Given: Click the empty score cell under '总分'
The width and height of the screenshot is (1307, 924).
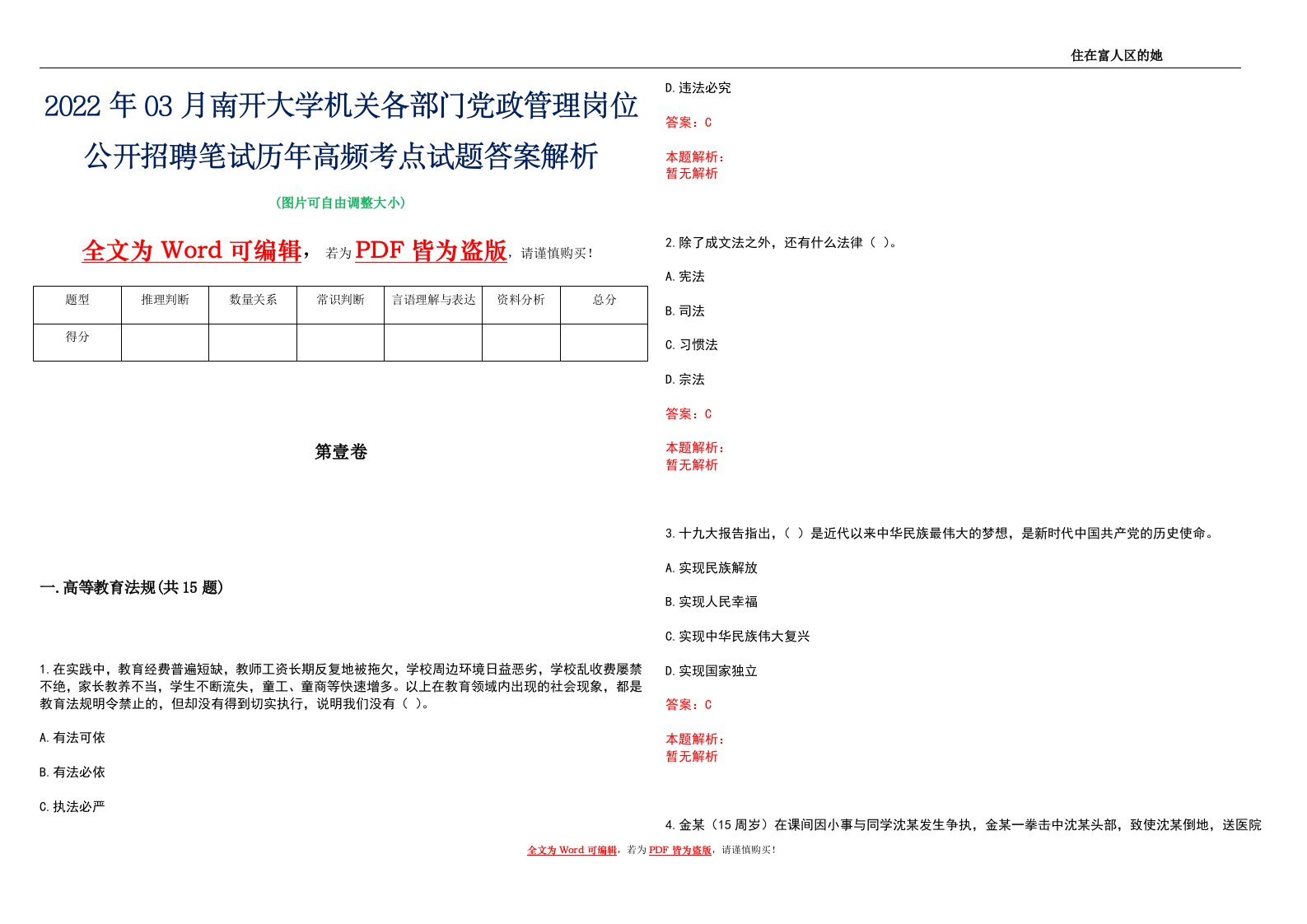Looking at the screenshot, I should 604,343.
